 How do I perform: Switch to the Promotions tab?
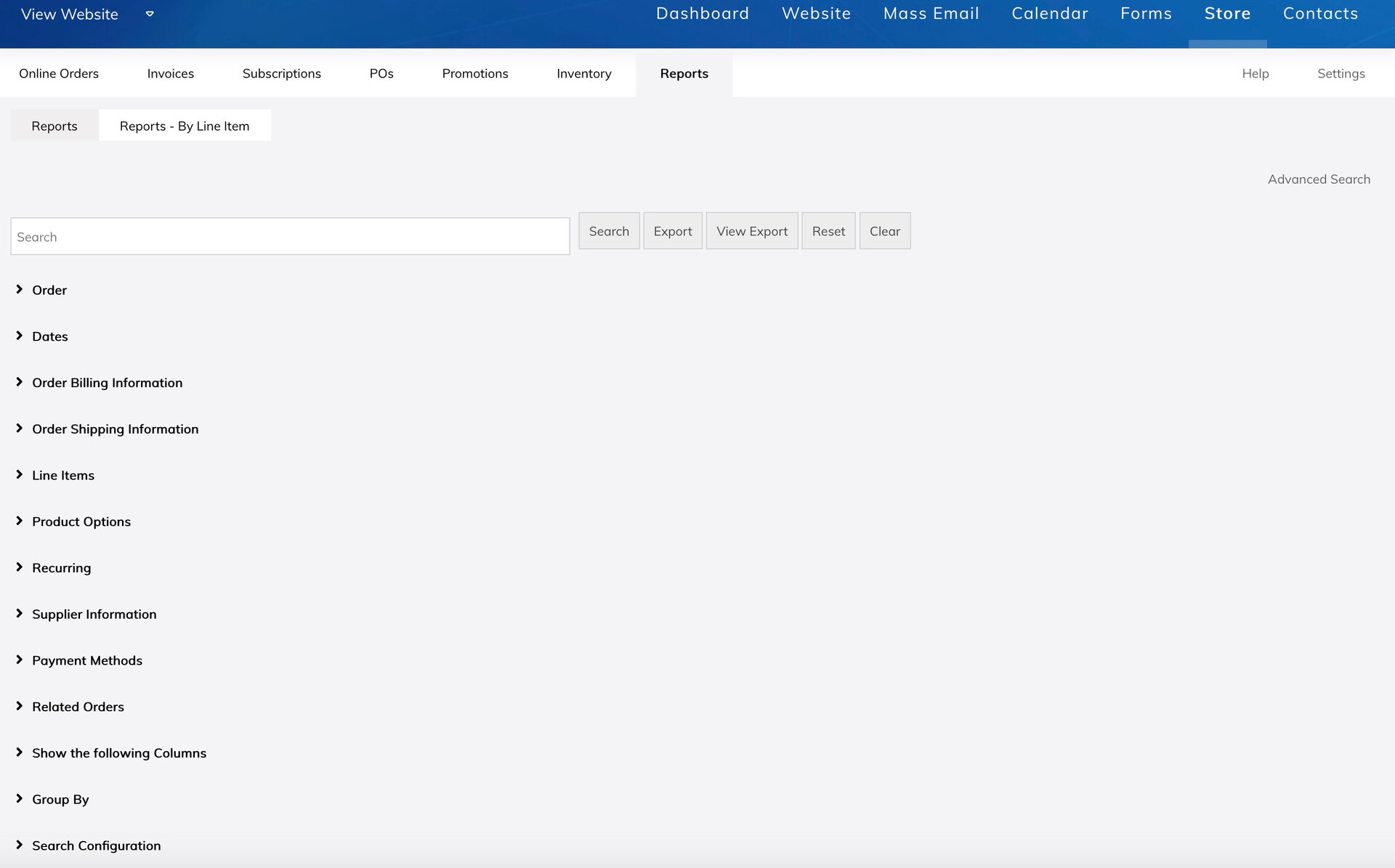click(x=475, y=73)
